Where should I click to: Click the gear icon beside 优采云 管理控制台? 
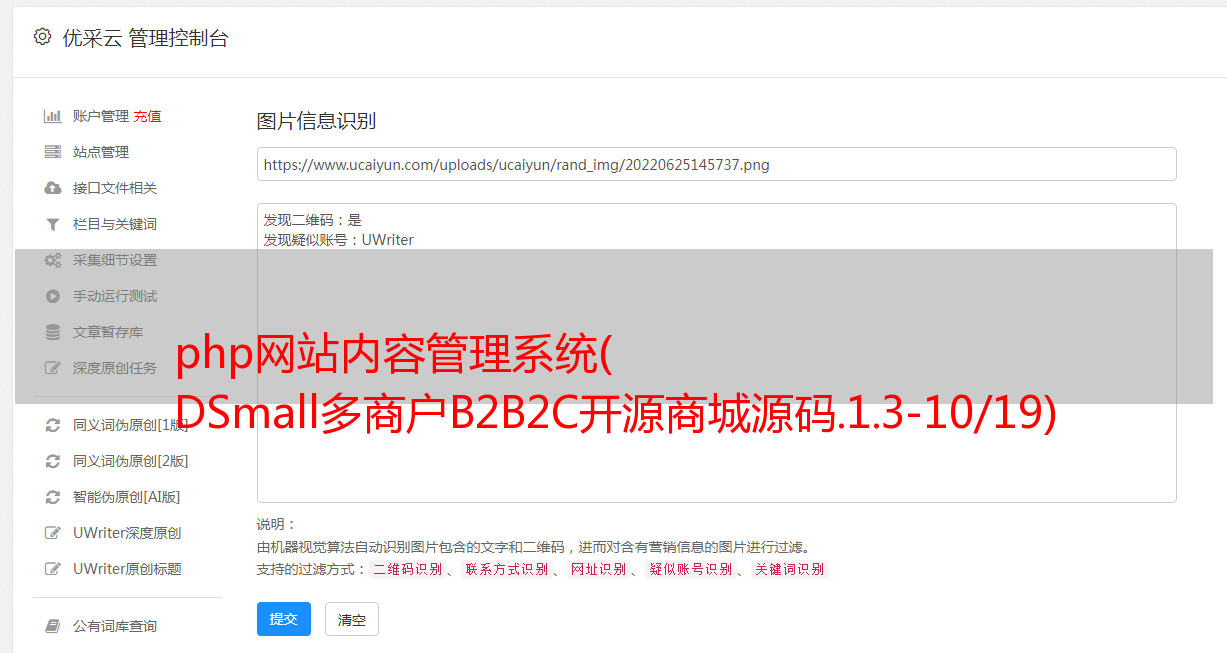(x=42, y=37)
